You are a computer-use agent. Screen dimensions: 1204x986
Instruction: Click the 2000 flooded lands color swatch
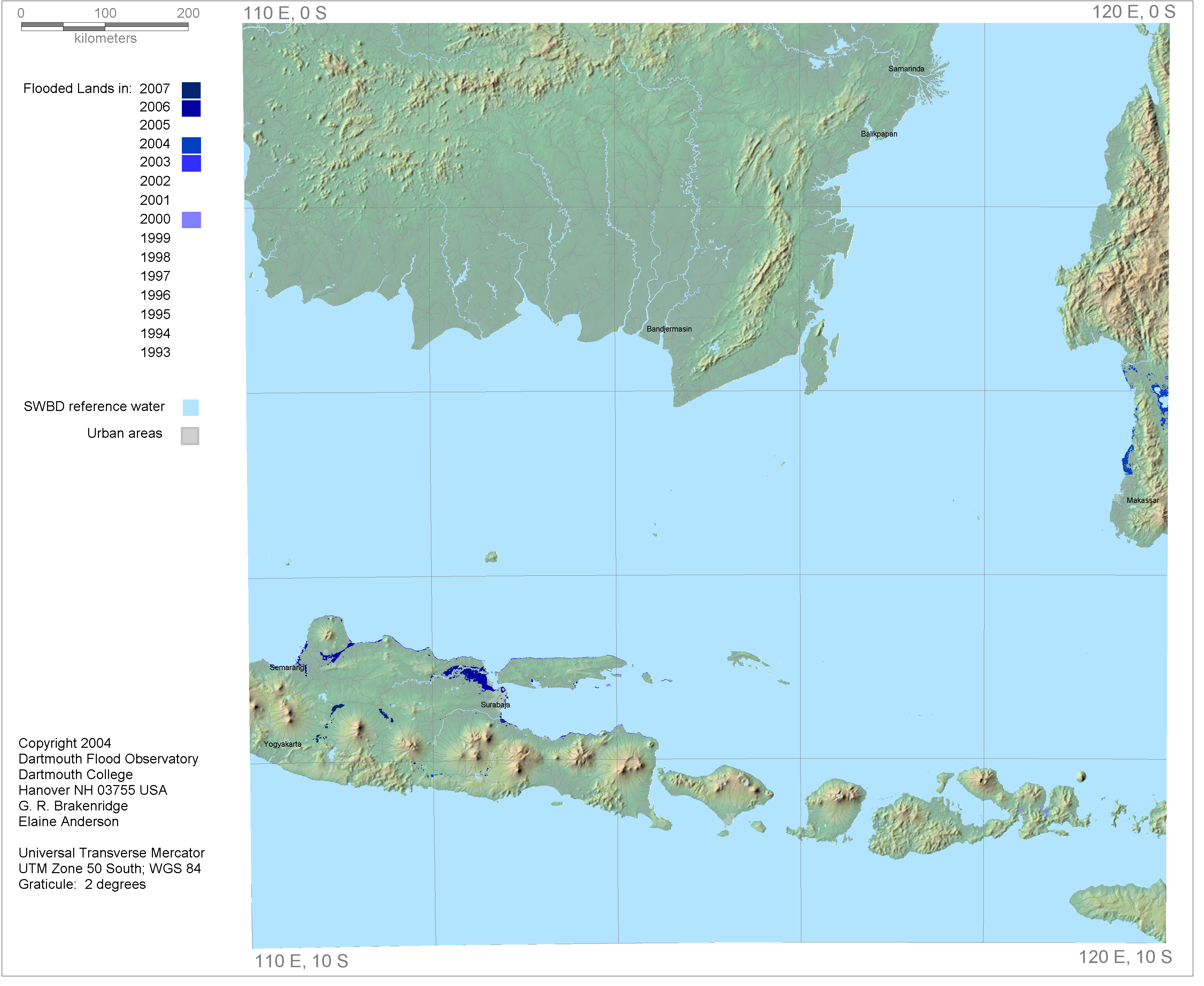tap(192, 221)
